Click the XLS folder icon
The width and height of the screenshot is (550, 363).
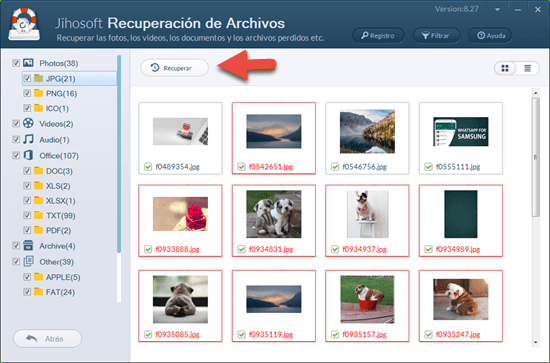[x=39, y=186]
